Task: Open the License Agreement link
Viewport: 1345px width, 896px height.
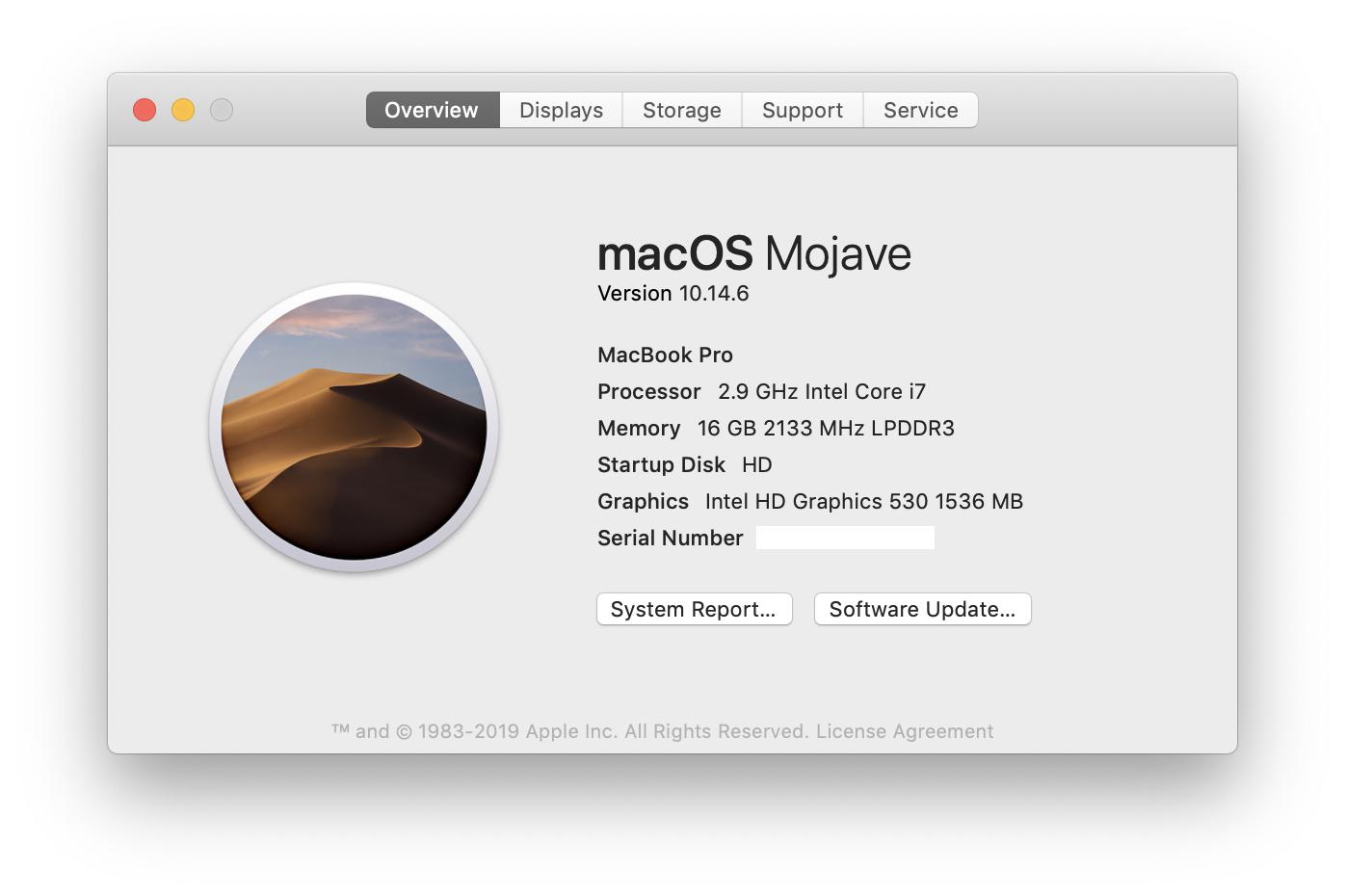Action: pos(905,731)
